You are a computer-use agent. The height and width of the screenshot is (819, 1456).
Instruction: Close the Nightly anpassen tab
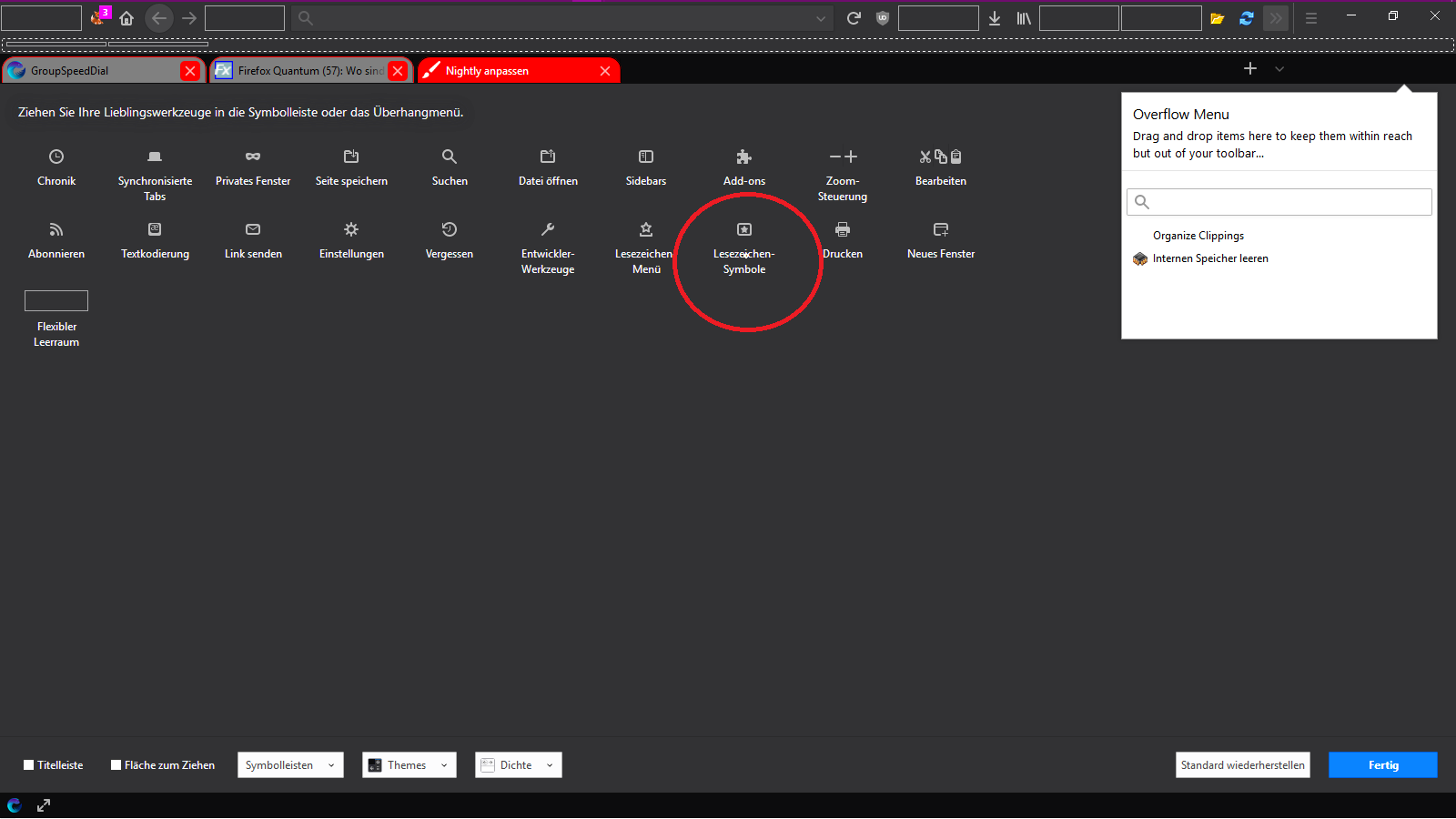point(605,71)
